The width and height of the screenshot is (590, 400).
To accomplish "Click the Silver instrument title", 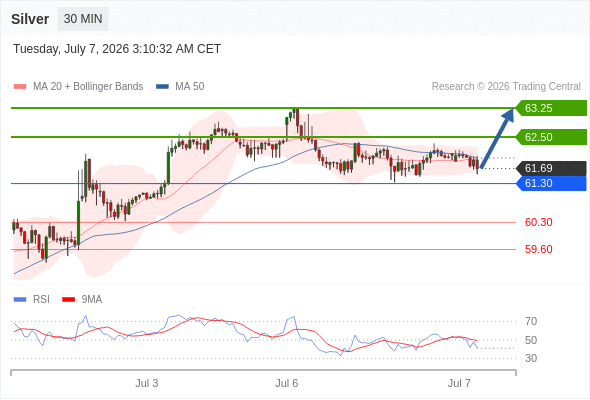I will [30, 19].
